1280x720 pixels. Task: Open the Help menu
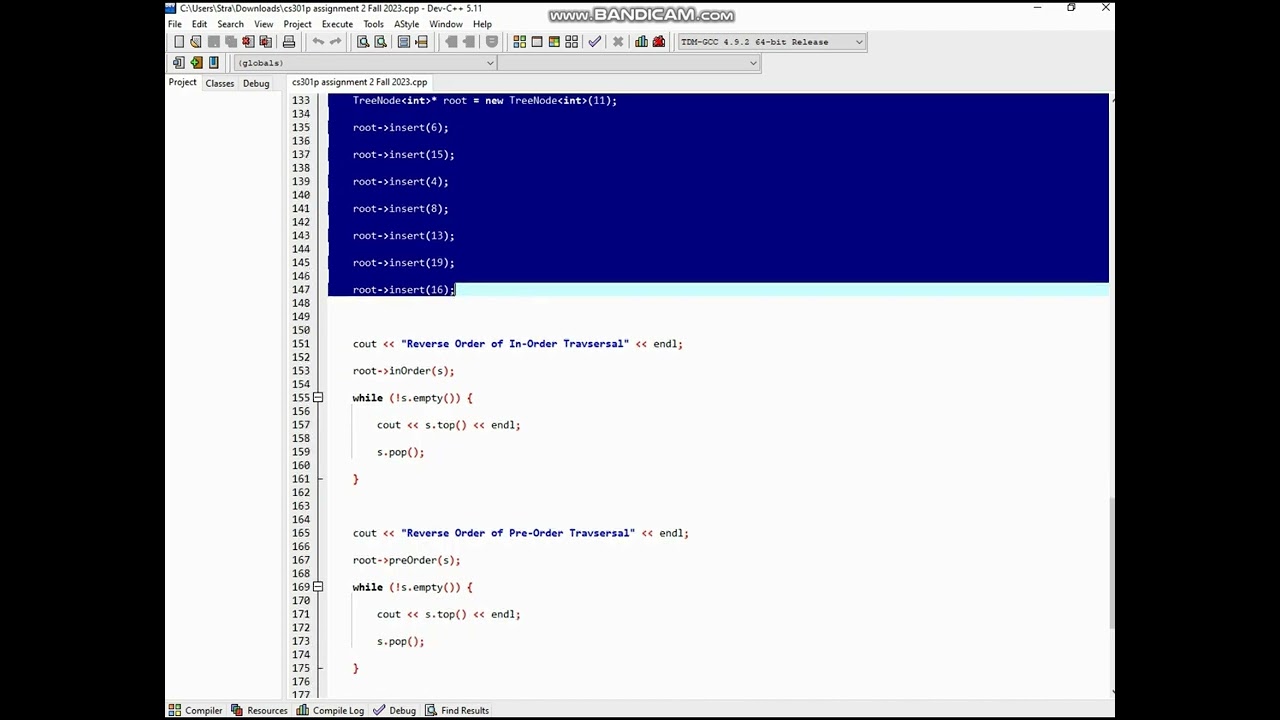click(482, 24)
